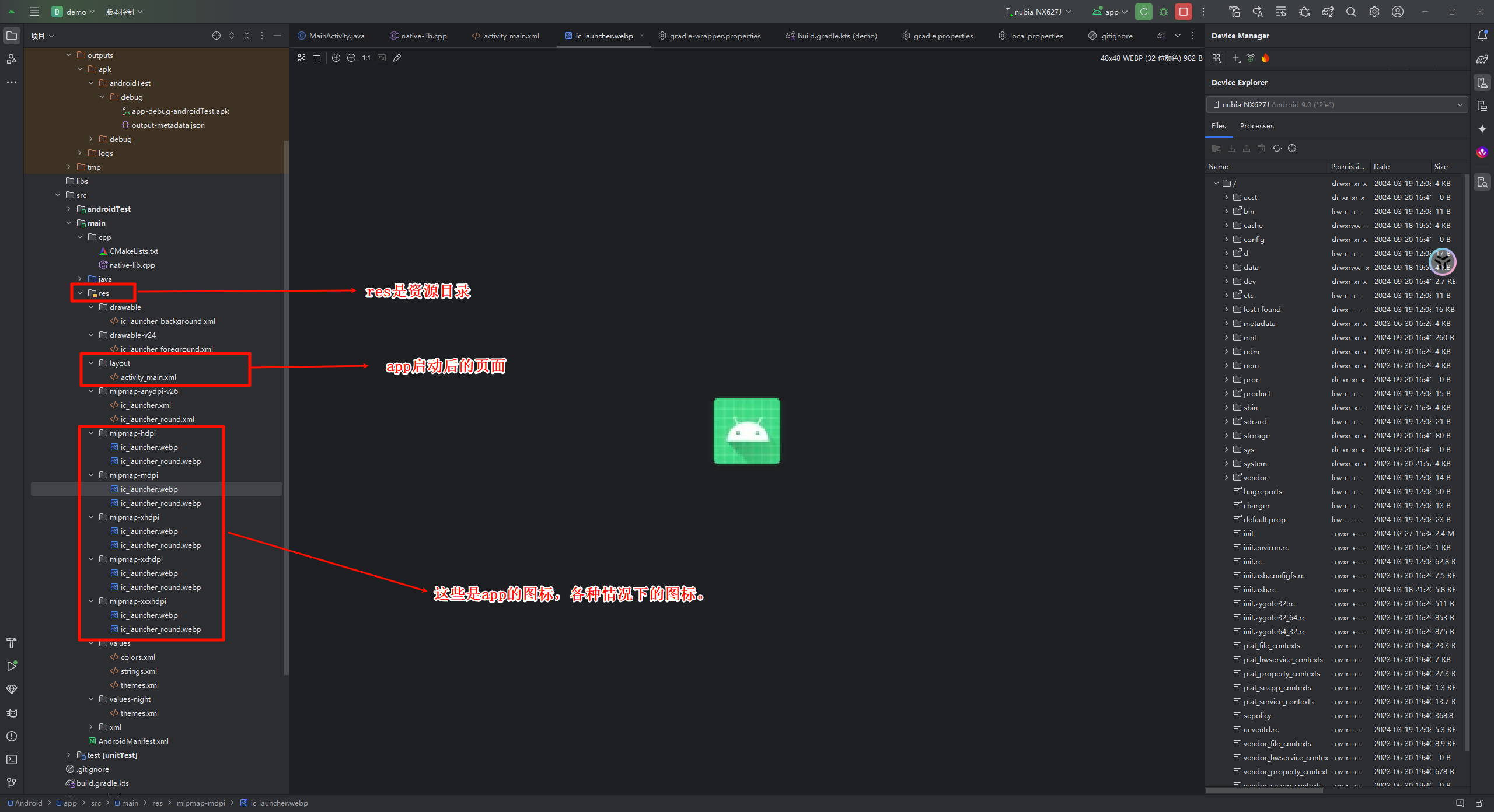
Task: Click the Android icon image preview
Action: (x=746, y=431)
